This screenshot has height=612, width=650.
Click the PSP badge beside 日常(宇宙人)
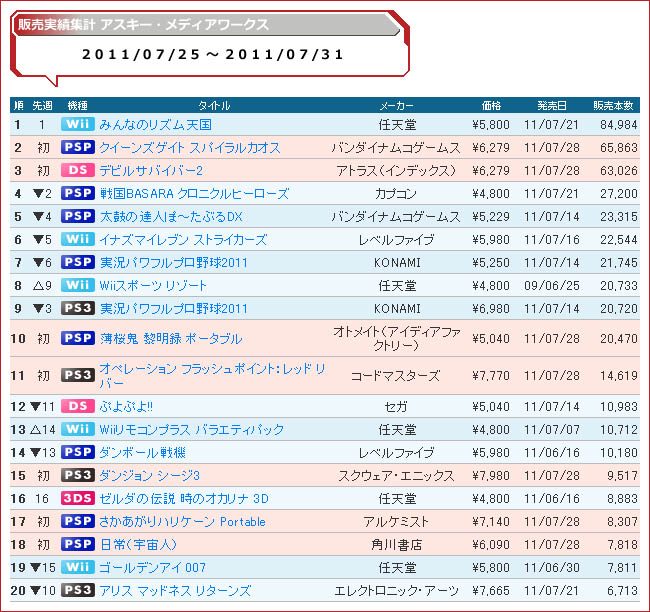tap(78, 544)
